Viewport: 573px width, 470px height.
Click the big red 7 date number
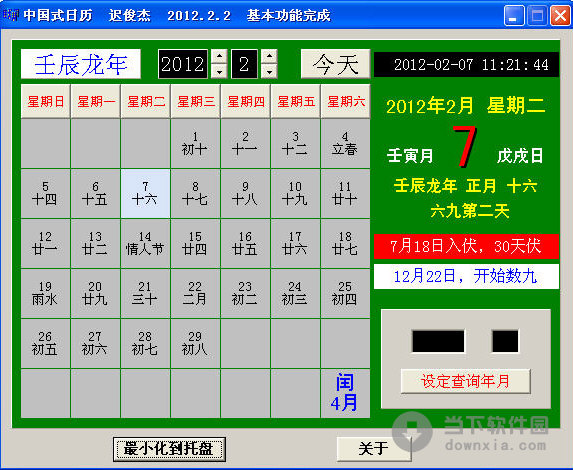coord(464,147)
